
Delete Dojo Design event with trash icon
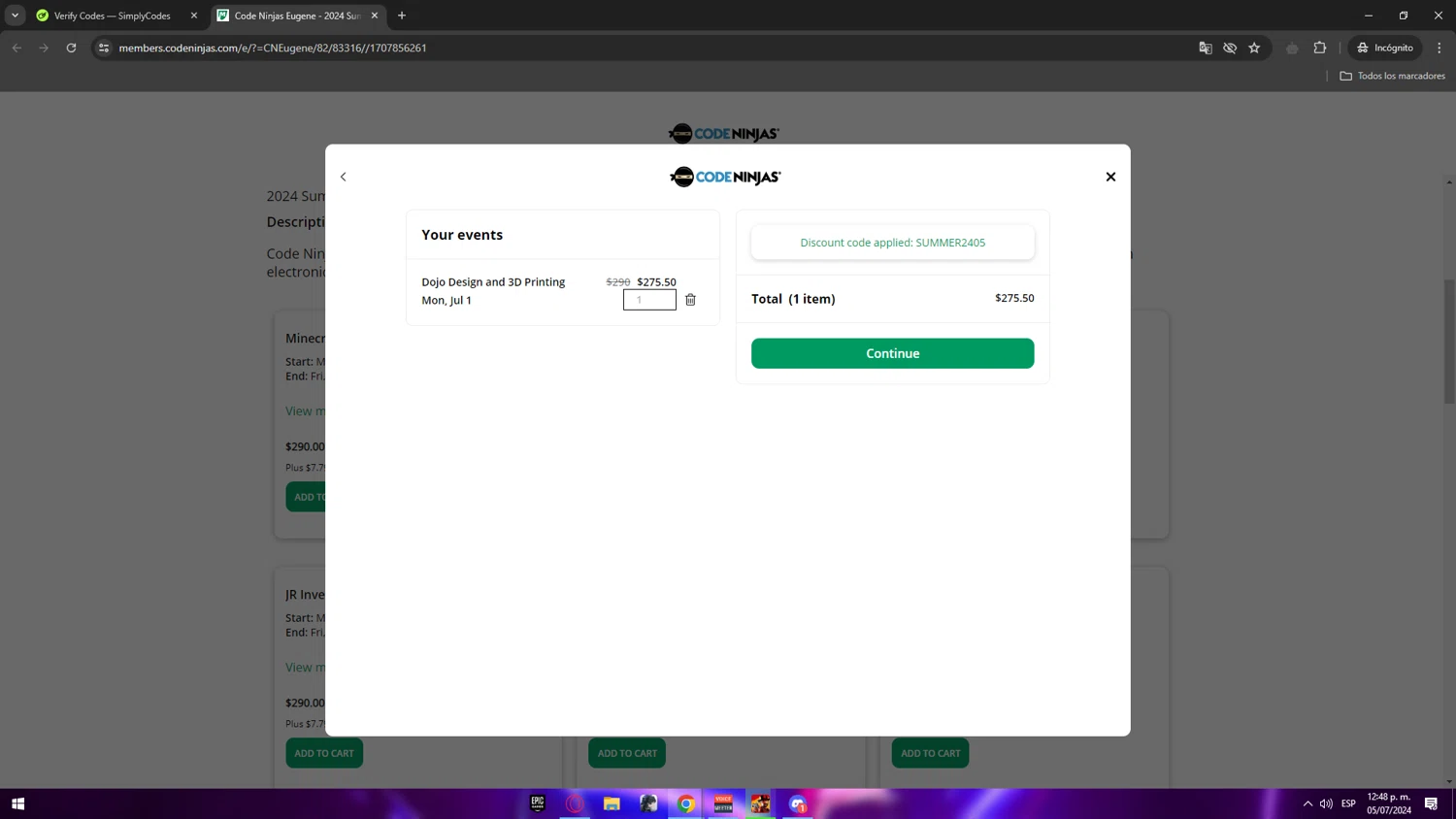point(690,300)
